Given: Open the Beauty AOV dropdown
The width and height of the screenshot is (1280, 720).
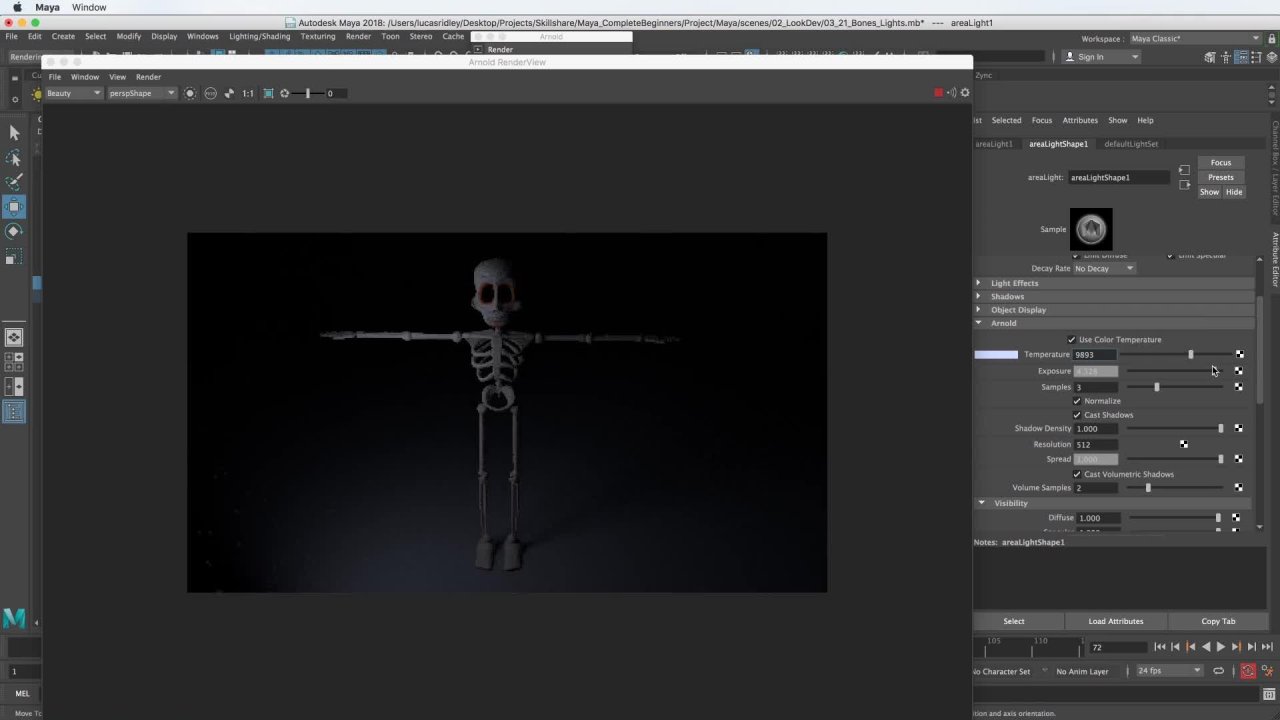Looking at the screenshot, I should pos(74,93).
